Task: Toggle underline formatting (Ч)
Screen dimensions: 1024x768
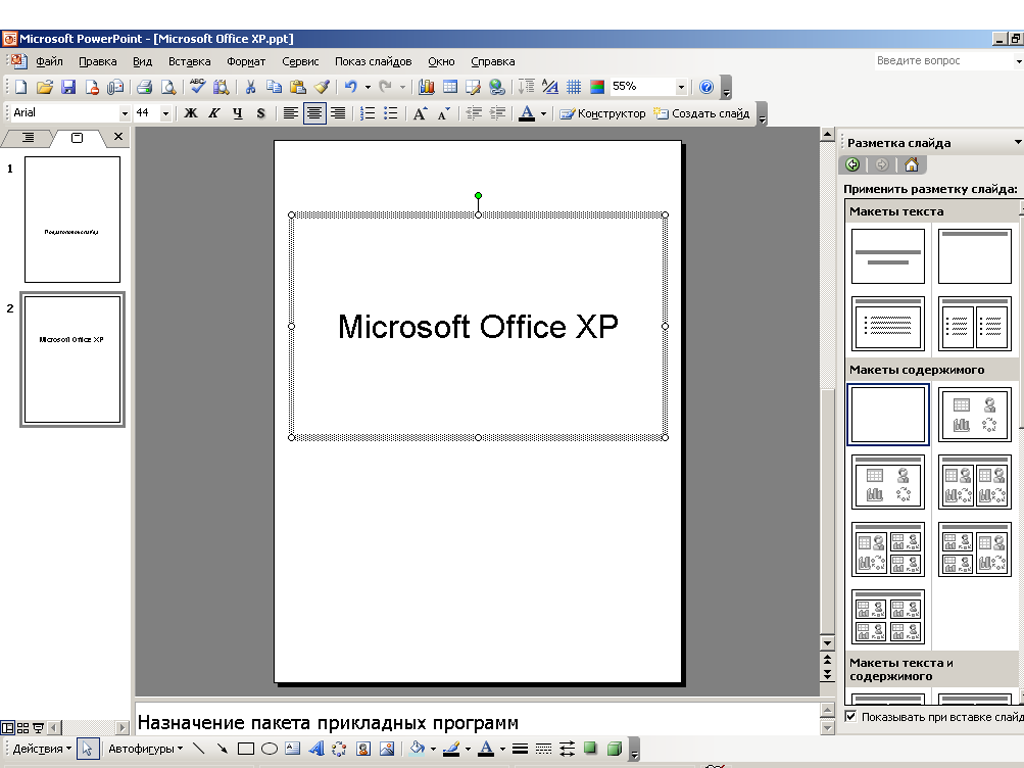Action: pos(237,114)
